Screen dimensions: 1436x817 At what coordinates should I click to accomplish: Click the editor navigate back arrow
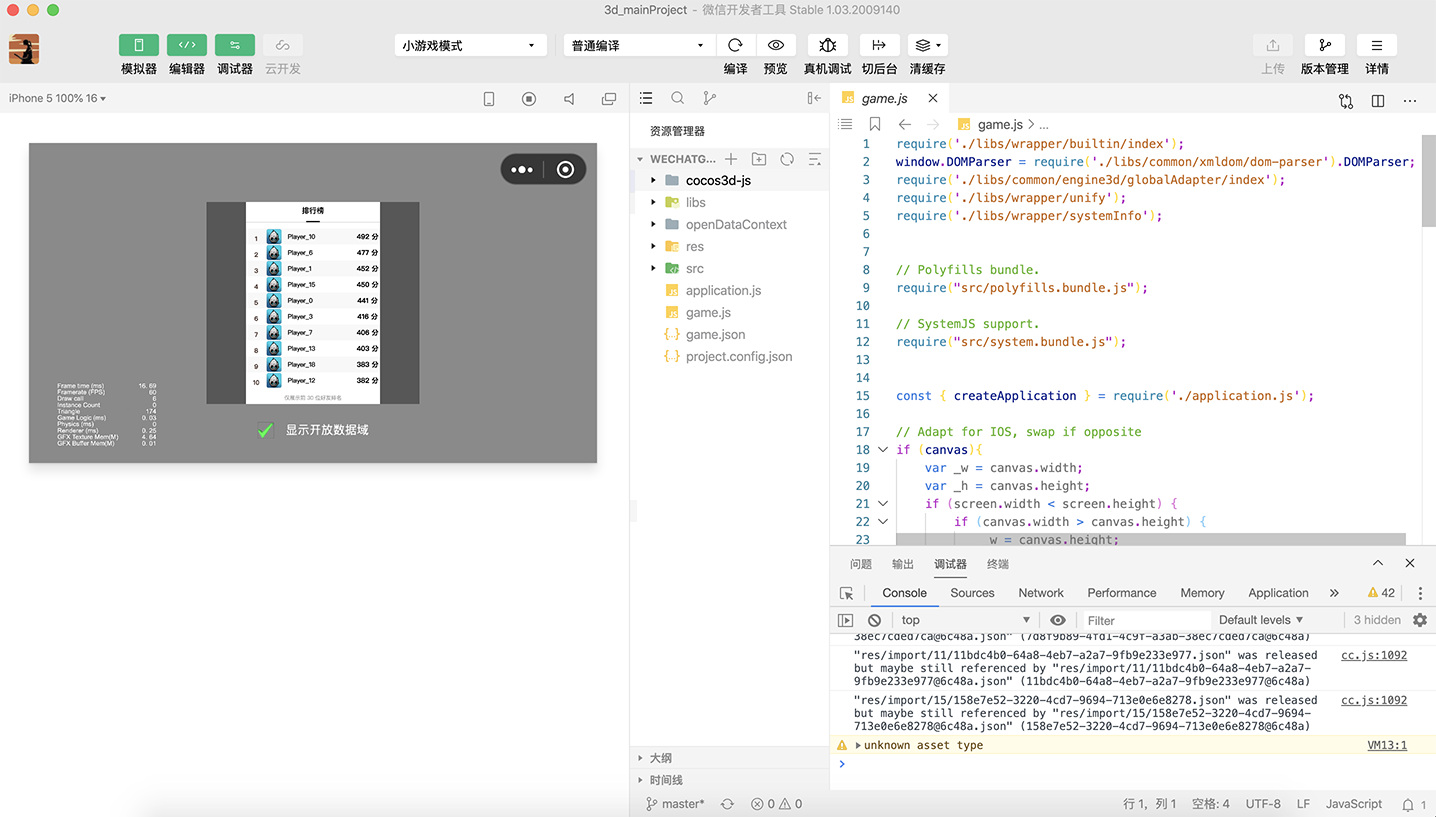tap(905, 124)
